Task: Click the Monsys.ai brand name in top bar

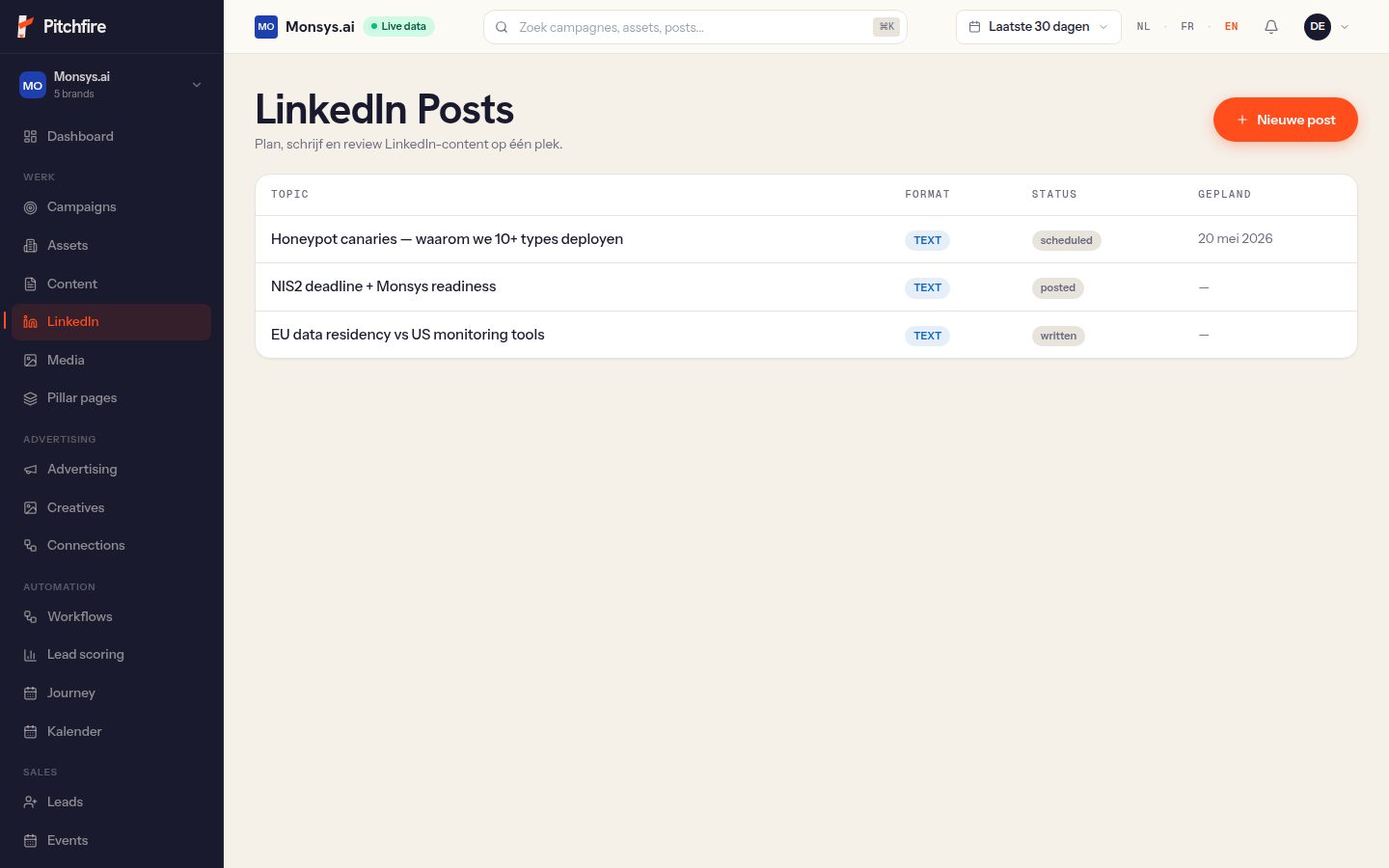Action: click(320, 27)
